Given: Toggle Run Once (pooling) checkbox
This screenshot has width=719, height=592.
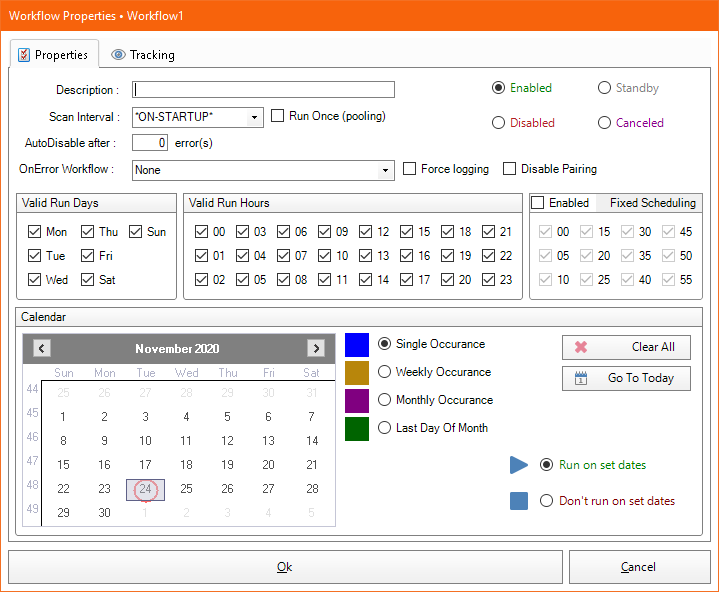Looking at the screenshot, I should (x=277, y=116).
